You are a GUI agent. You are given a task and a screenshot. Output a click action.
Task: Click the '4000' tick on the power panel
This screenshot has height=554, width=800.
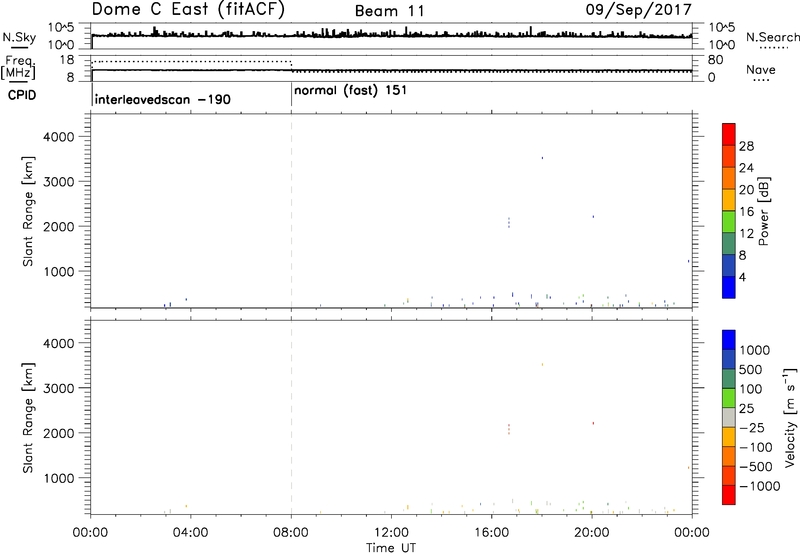click(59, 137)
